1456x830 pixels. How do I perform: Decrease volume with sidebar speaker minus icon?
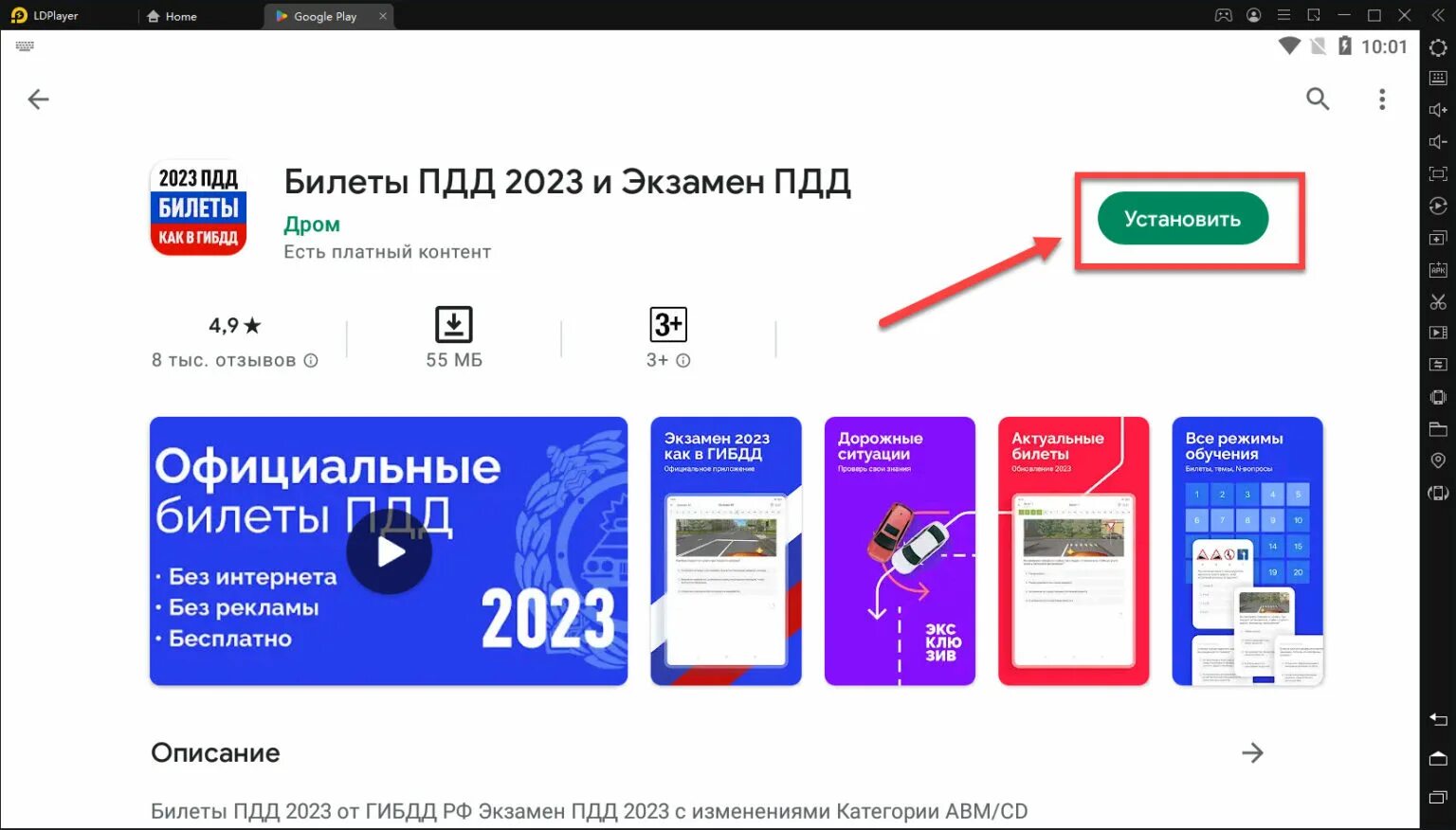[x=1438, y=142]
